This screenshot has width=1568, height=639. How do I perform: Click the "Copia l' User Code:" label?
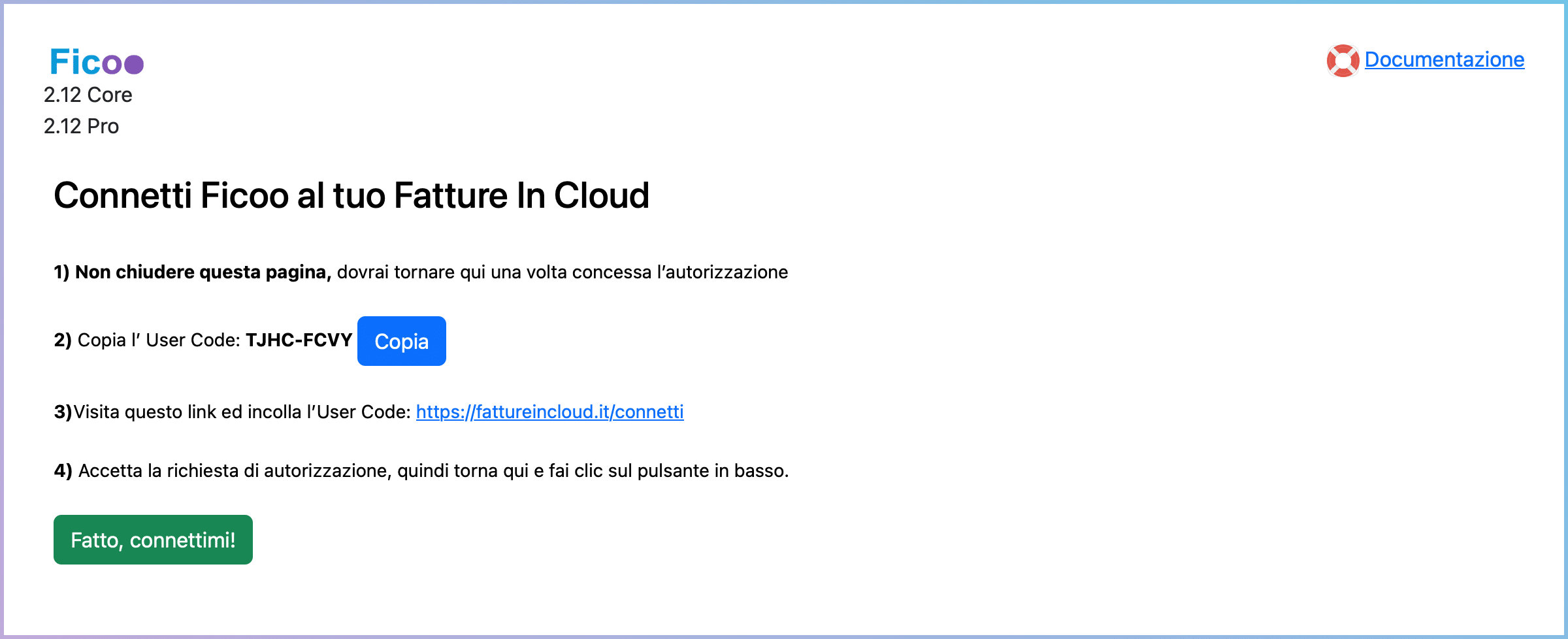pyautogui.click(x=159, y=340)
